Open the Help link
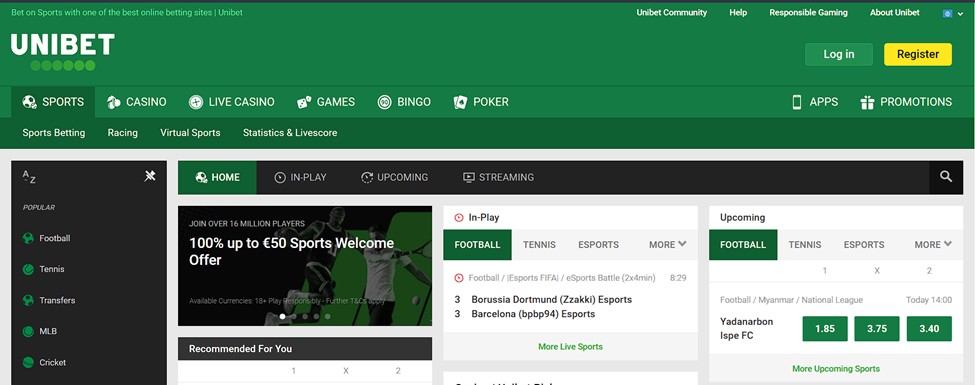Image resolution: width=975 pixels, height=385 pixels. 738,12
